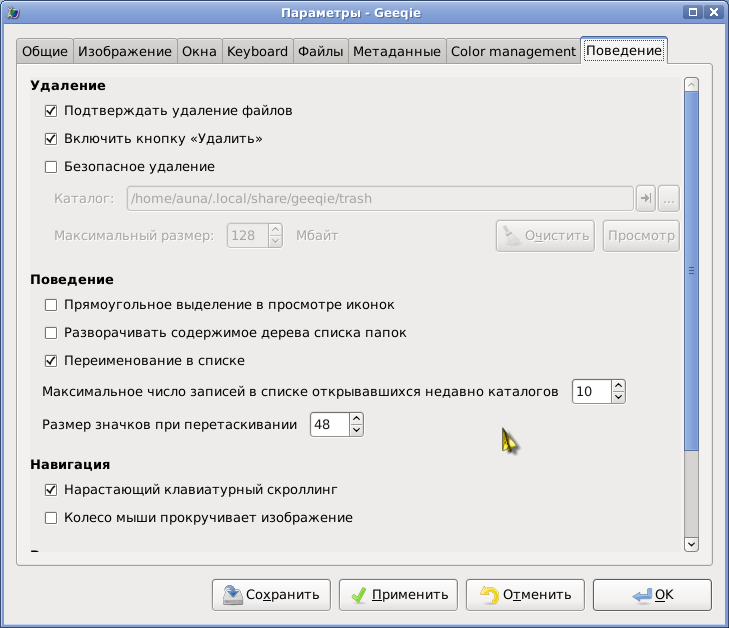Image resolution: width=729 pixels, height=628 pixels.
Task: Click the Удаление section heading
Action: (68, 86)
